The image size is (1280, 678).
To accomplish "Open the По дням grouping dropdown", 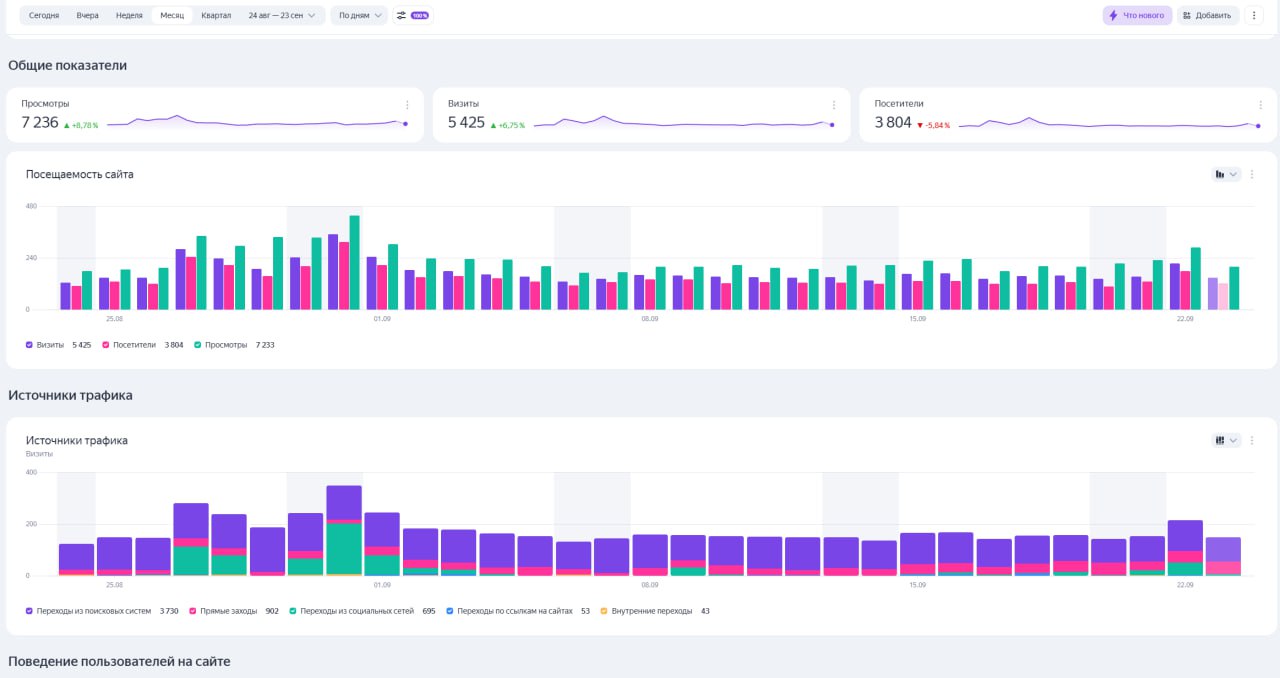I will pos(359,16).
